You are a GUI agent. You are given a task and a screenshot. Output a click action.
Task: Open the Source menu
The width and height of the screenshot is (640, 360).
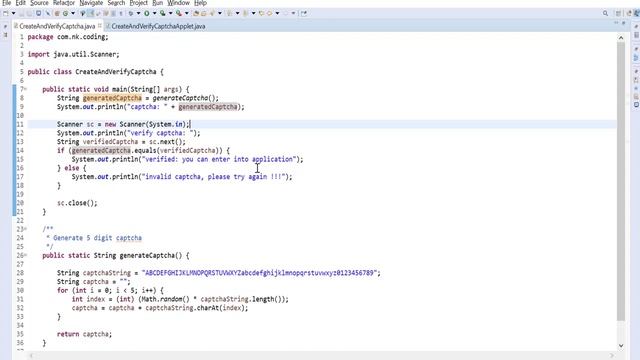coord(39,3)
